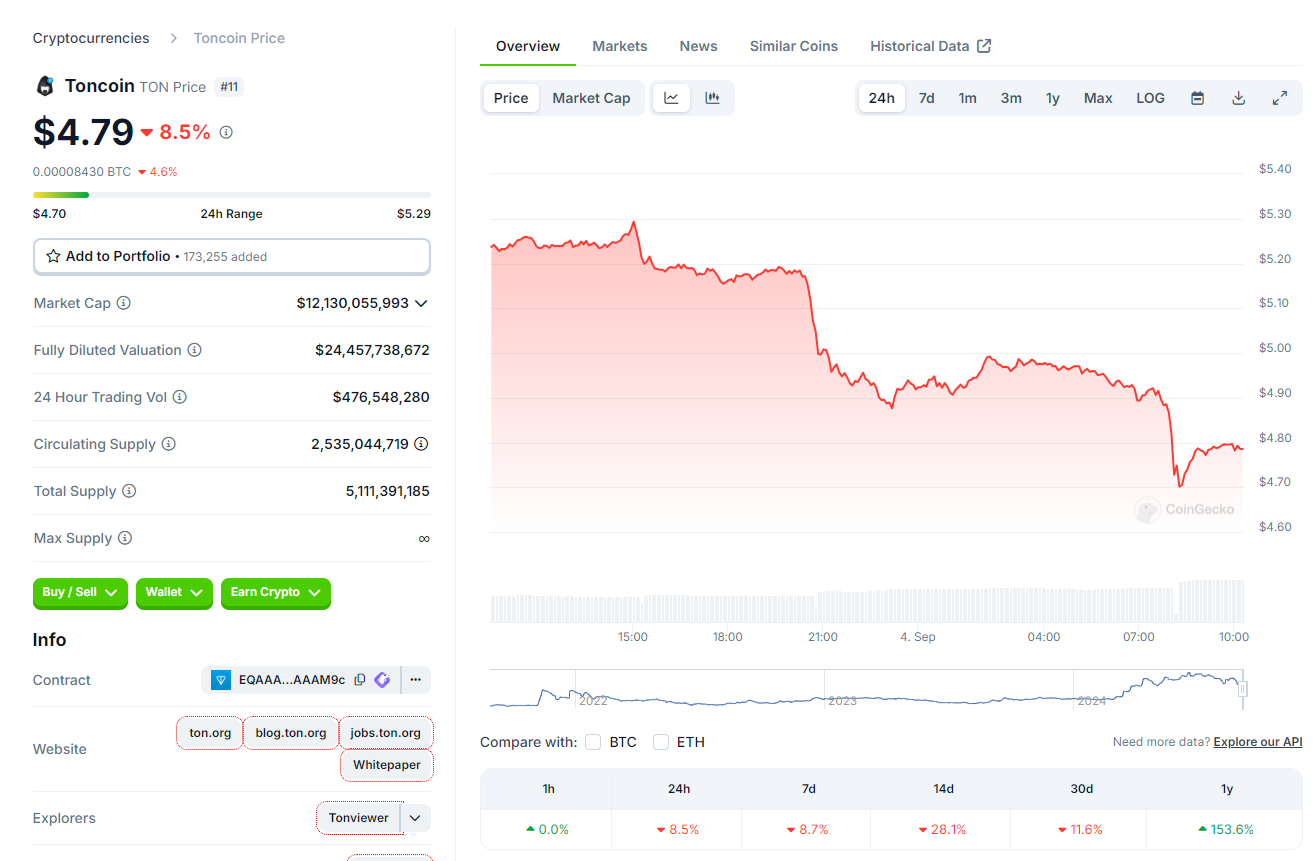Click the 24h Range progress bar
The image size is (1313, 861).
pos(232,195)
